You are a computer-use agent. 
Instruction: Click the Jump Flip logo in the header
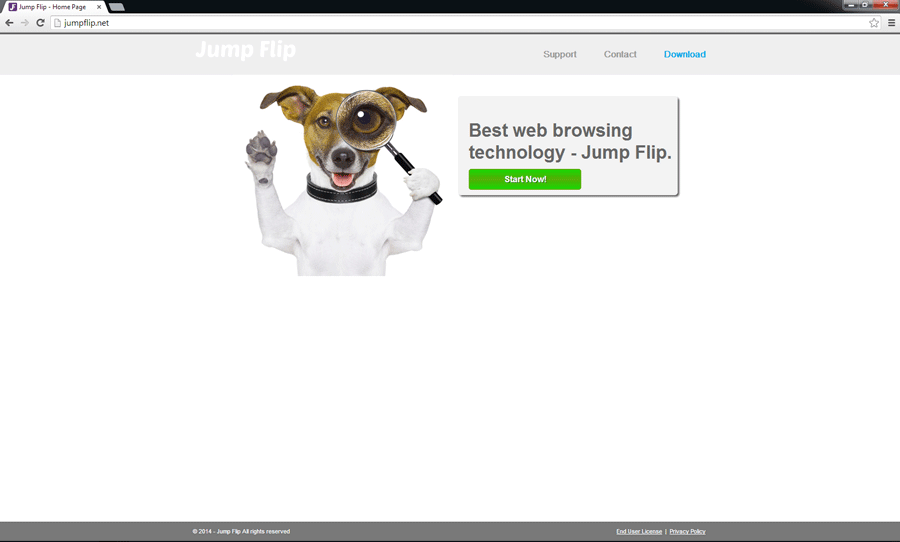pyautogui.click(x=245, y=50)
